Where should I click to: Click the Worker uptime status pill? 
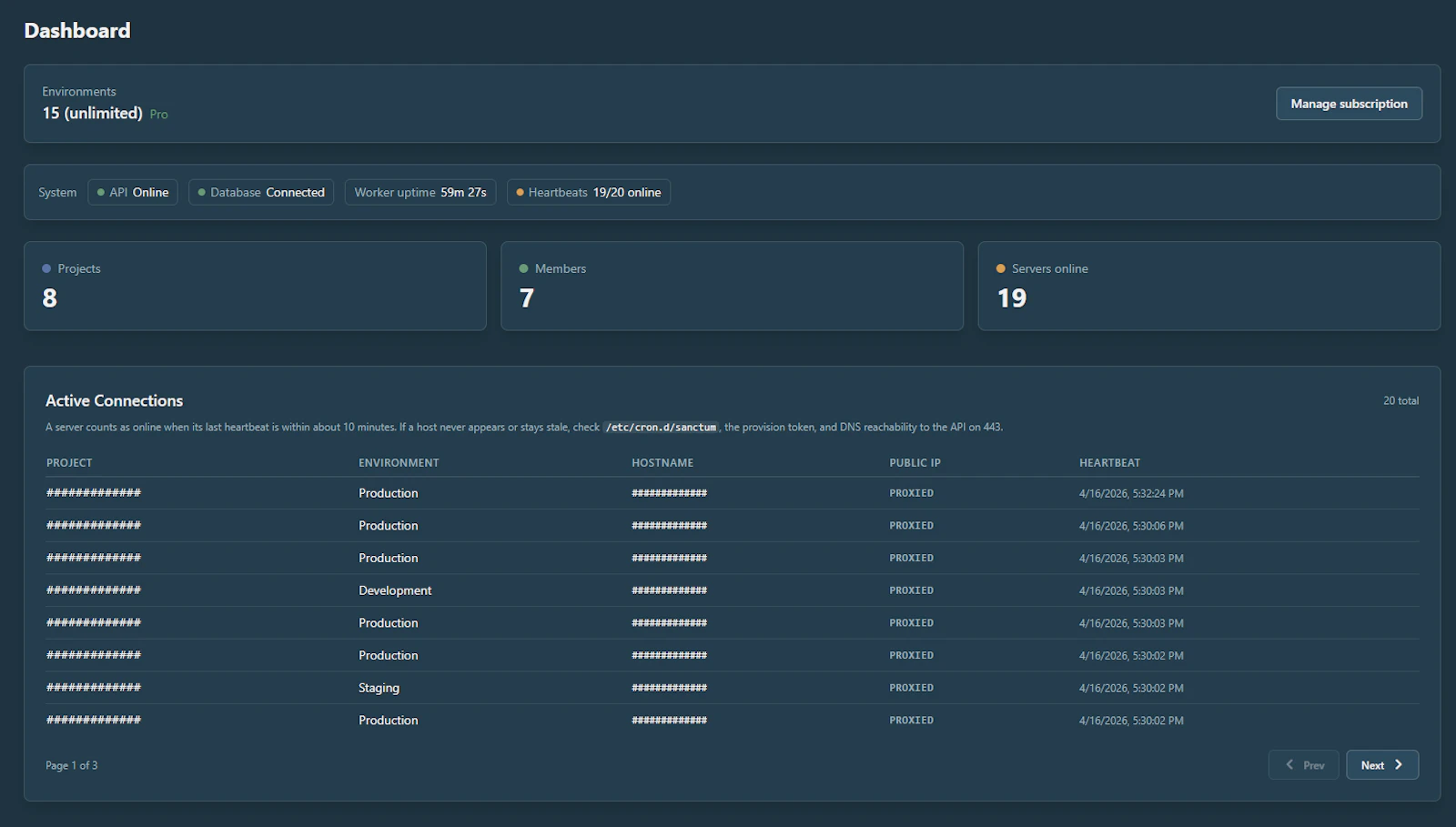click(x=420, y=192)
